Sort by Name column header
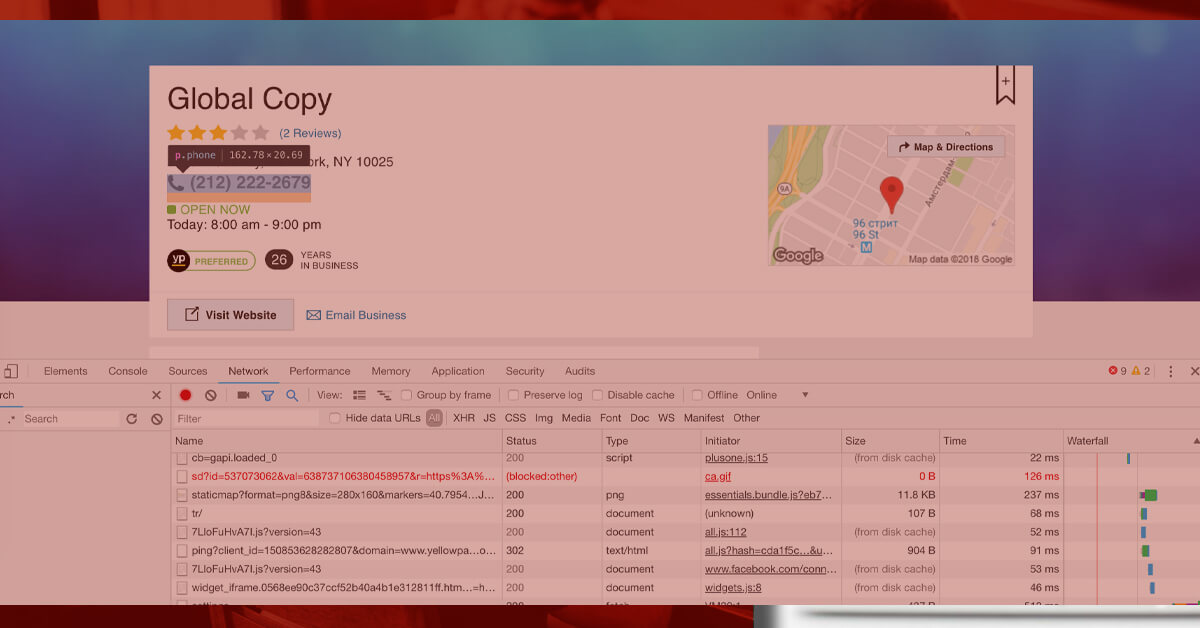The height and width of the screenshot is (628, 1200). pyautogui.click(x=337, y=441)
